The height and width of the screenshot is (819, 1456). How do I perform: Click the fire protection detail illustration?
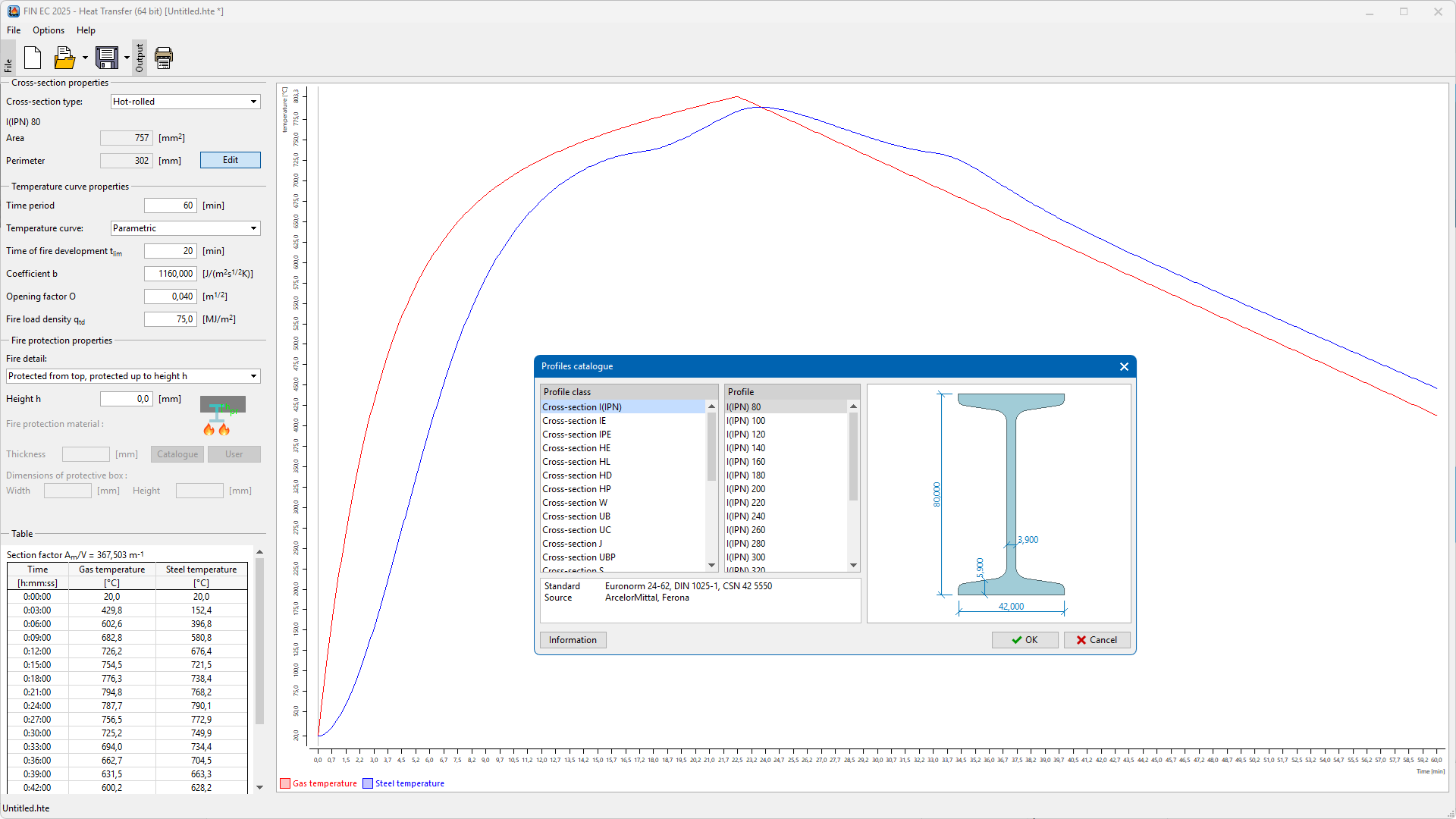[222, 416]
